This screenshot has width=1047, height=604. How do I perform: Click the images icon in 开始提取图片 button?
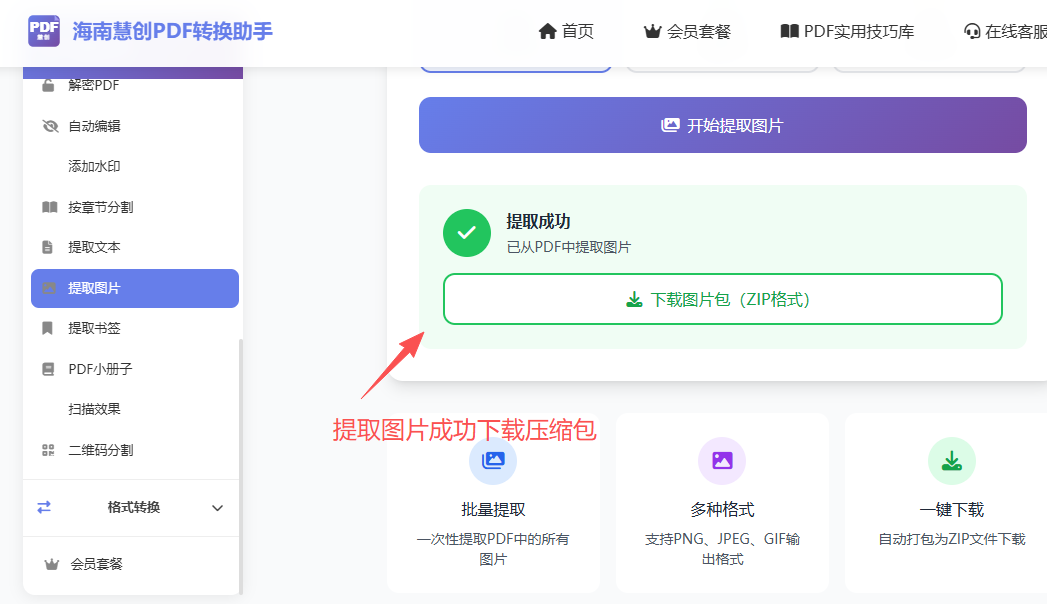tap(670, 125)
